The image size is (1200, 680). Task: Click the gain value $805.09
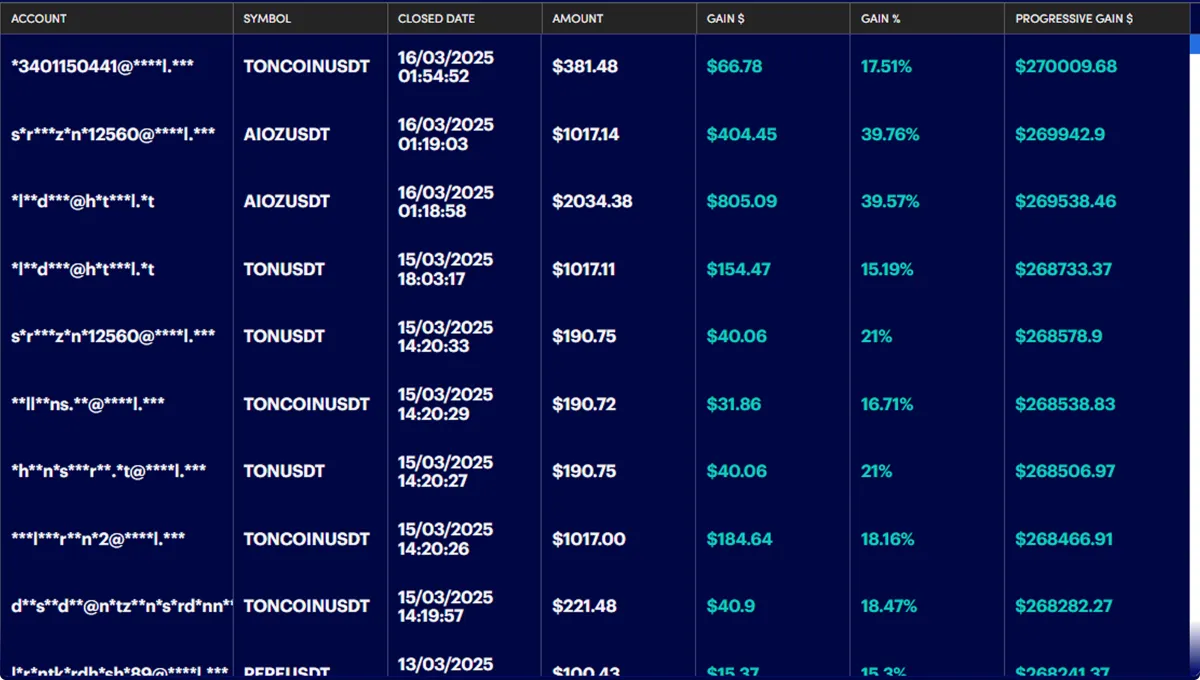pyautogui.click(x=742, y=202)
